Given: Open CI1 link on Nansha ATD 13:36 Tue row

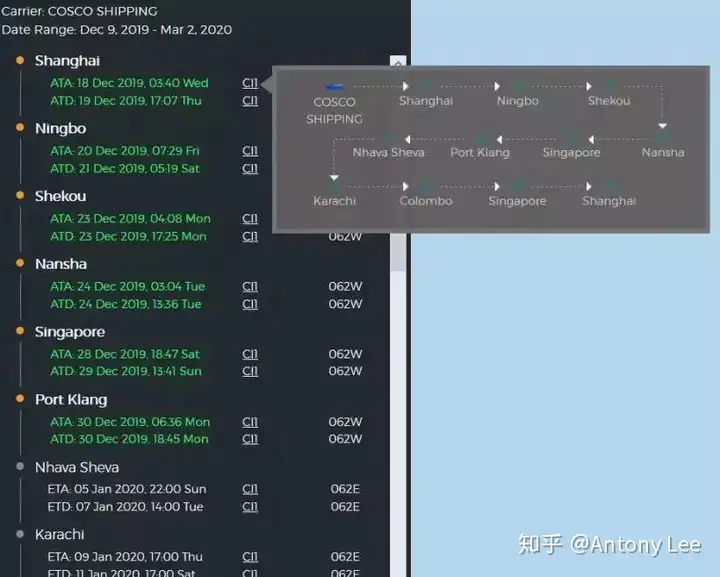Looking at the screenshot, I should (x=250, y=304).
